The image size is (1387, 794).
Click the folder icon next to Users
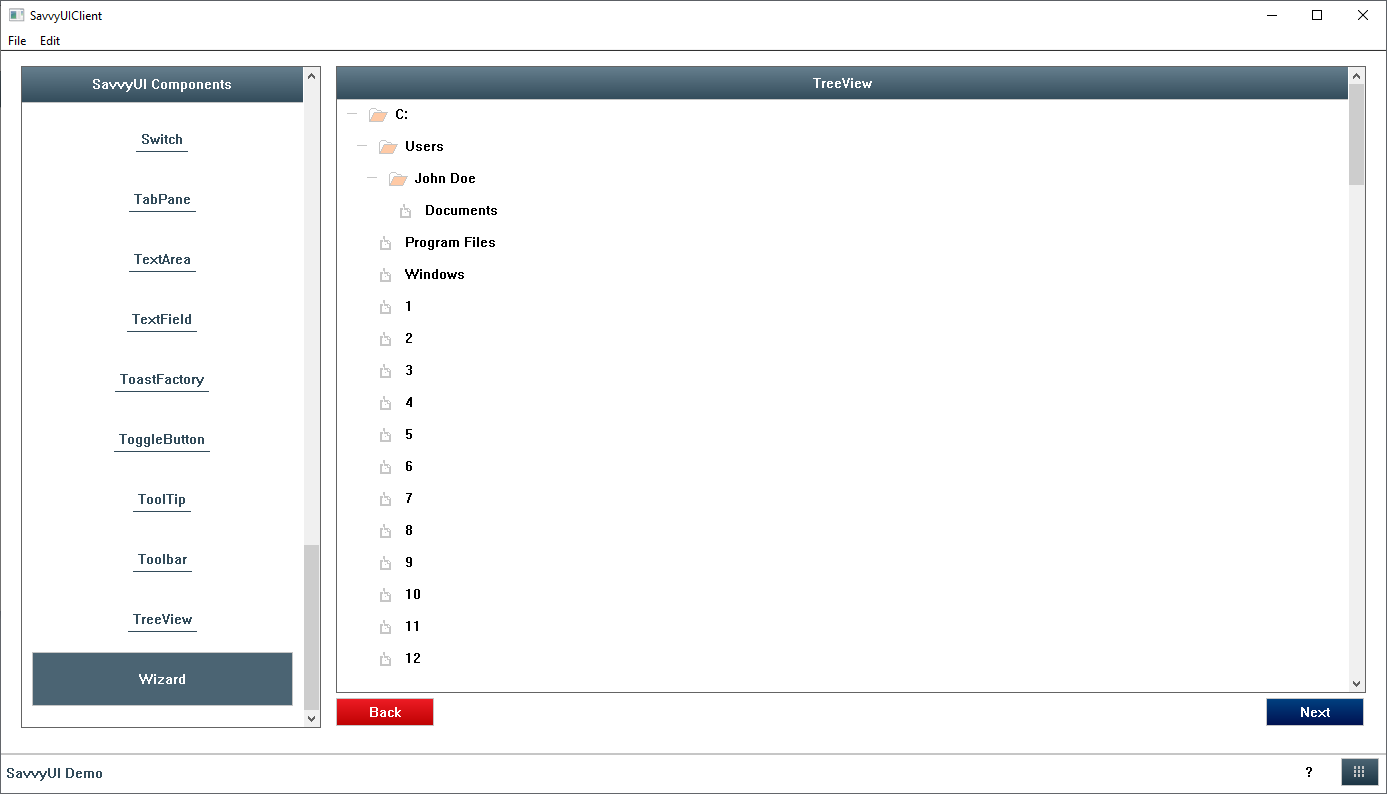(389, 146)
